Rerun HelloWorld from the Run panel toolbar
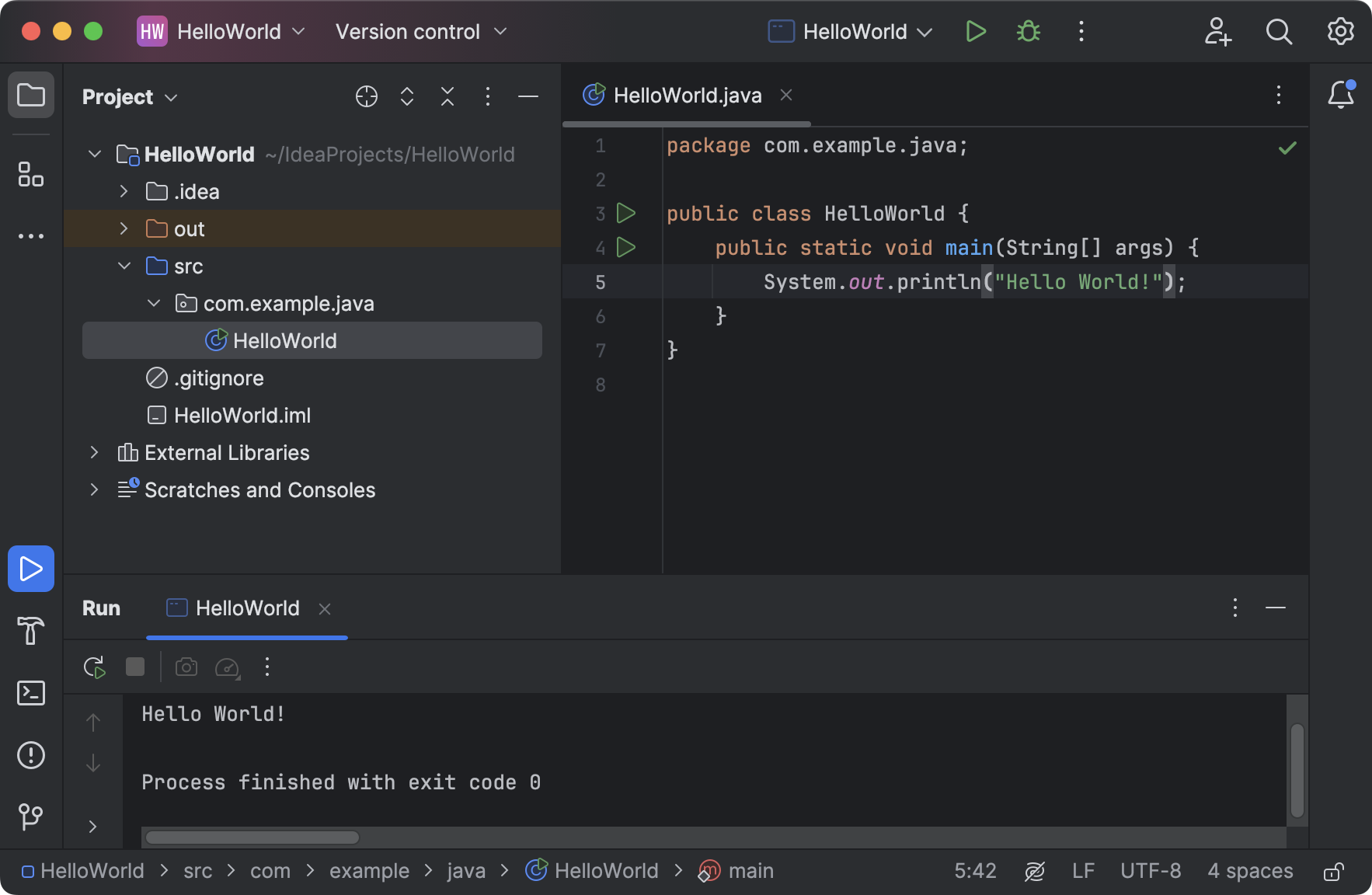Image resolution: width=1372 pixels, height=895 pixels. pyautogui.click(x=93, y=667)
